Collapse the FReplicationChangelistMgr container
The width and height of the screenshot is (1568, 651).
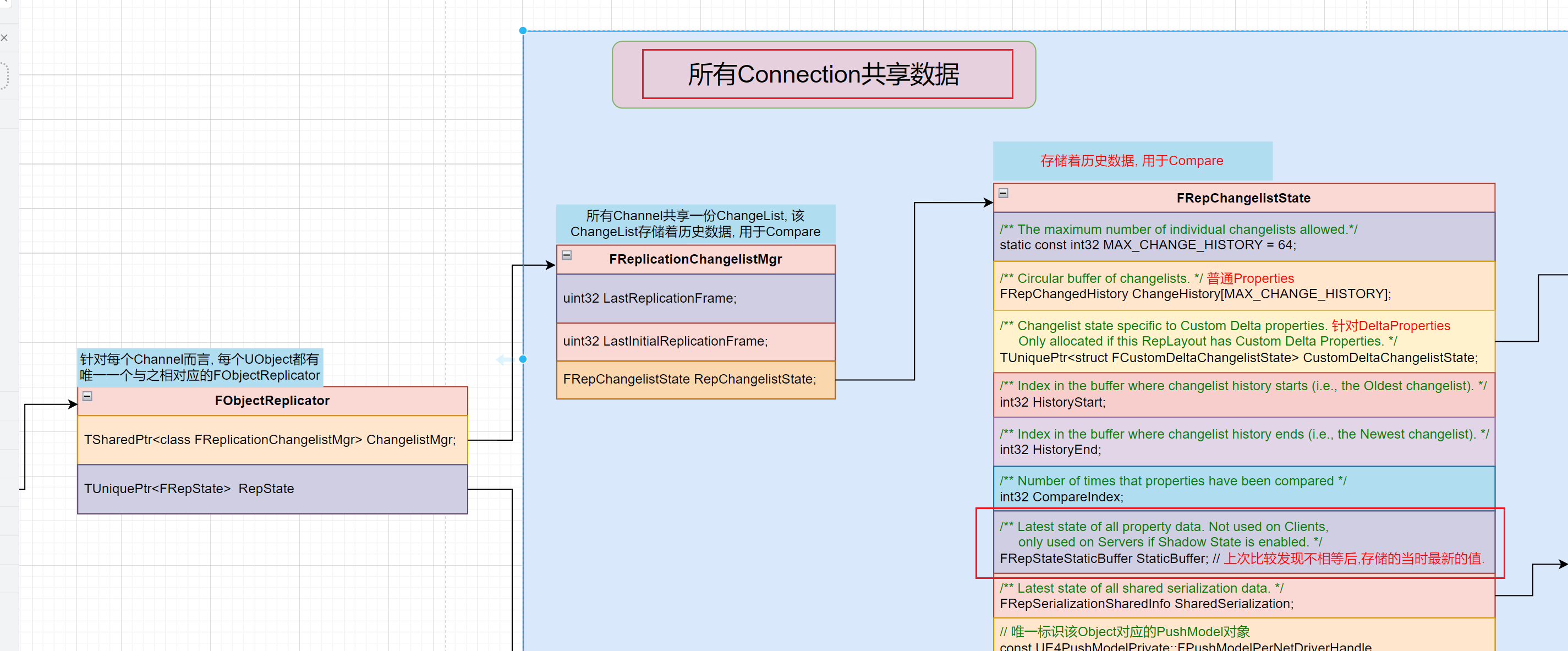click(567, 255)
